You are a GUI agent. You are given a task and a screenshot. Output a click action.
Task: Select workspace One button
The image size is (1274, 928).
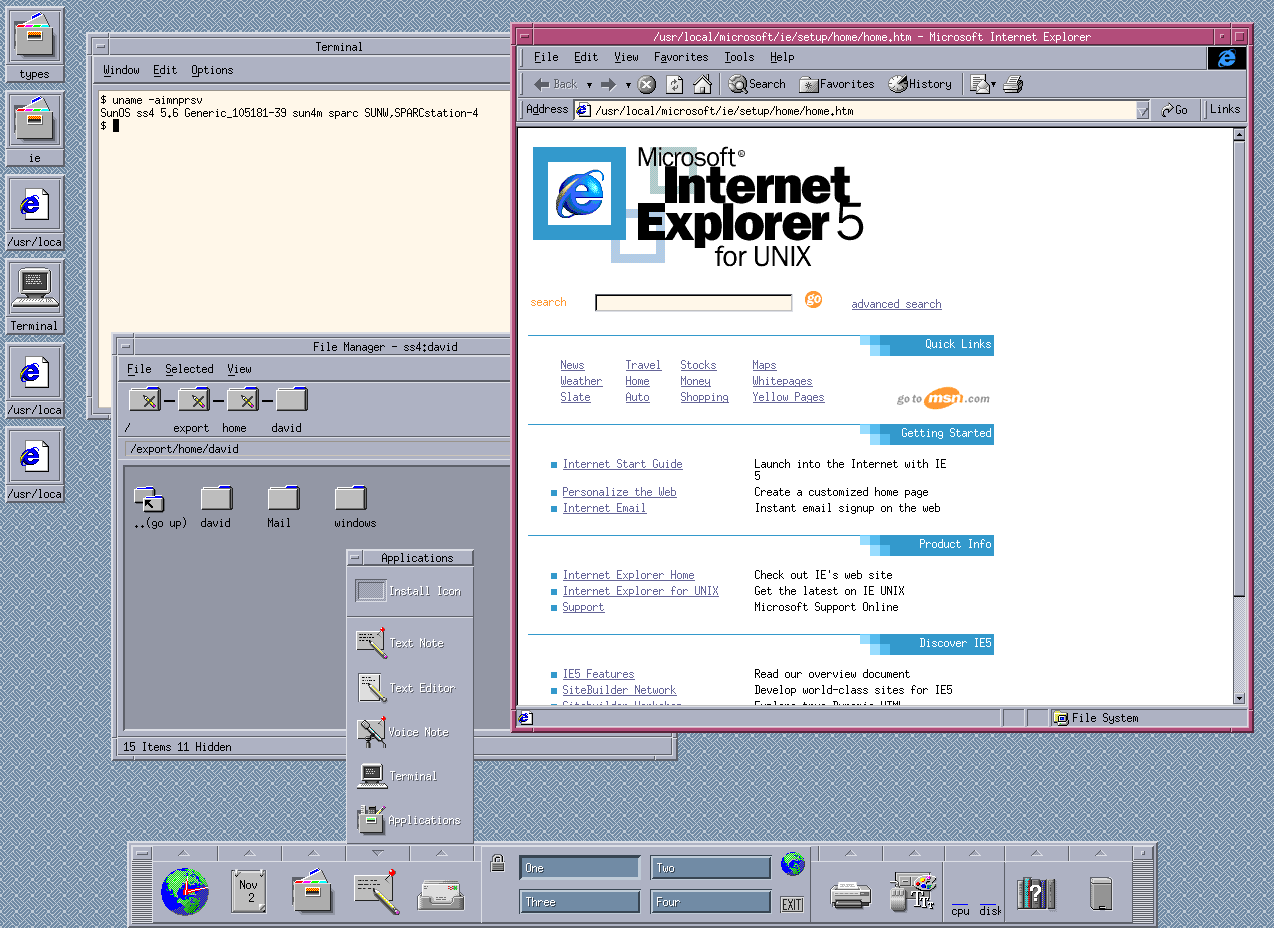(580, 868)
